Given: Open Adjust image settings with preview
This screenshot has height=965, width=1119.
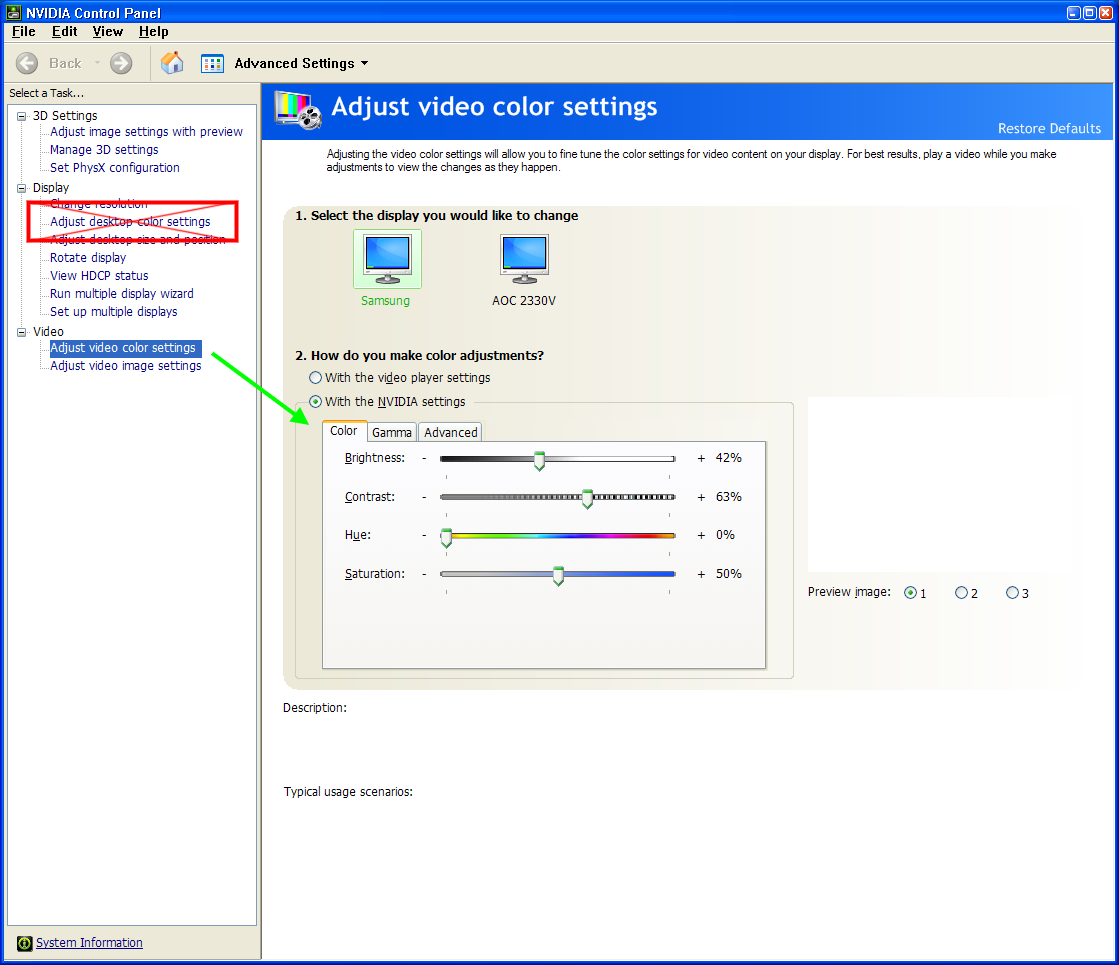Looking at the screenshot, I should pos(146,132).
